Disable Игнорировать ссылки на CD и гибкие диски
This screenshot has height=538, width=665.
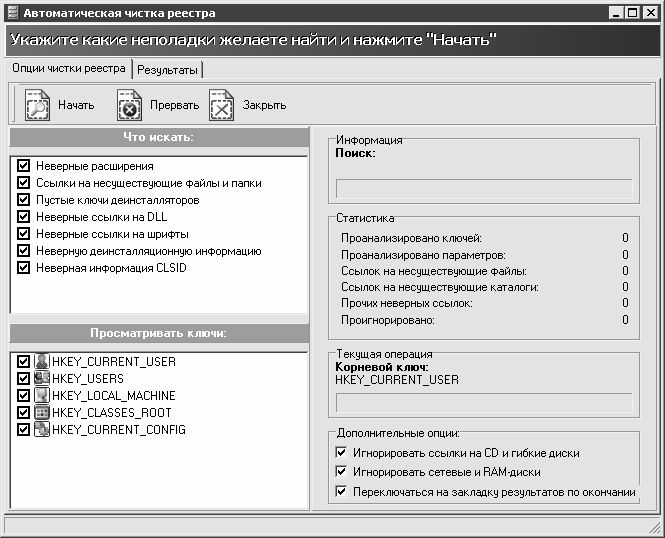click(x=342, y=453)
